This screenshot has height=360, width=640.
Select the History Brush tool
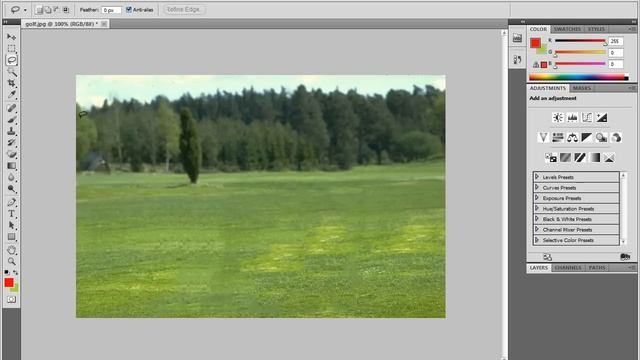click(x=11, y=142)
